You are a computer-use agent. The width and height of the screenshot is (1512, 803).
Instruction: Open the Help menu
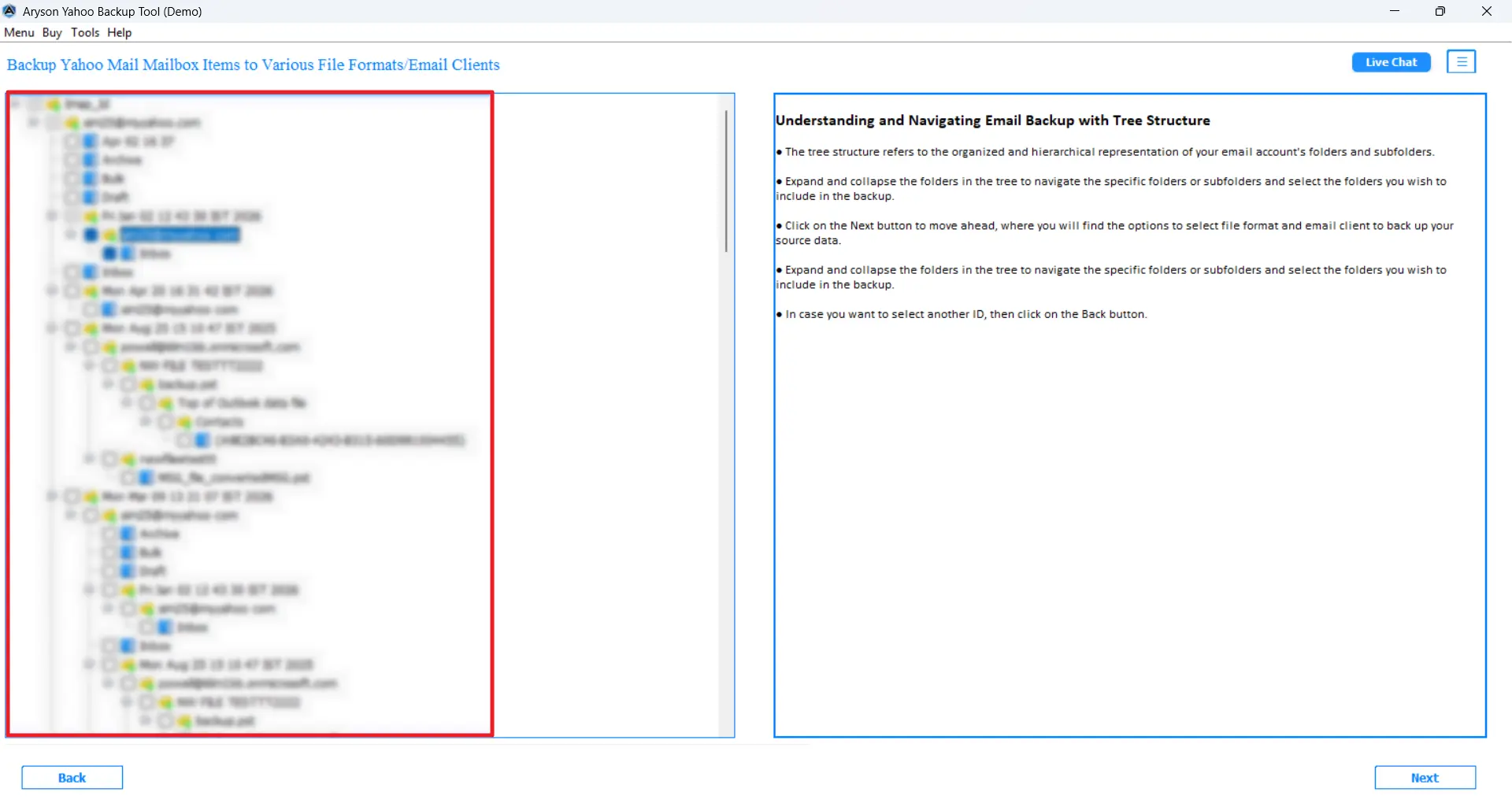(x=120, y=32)
